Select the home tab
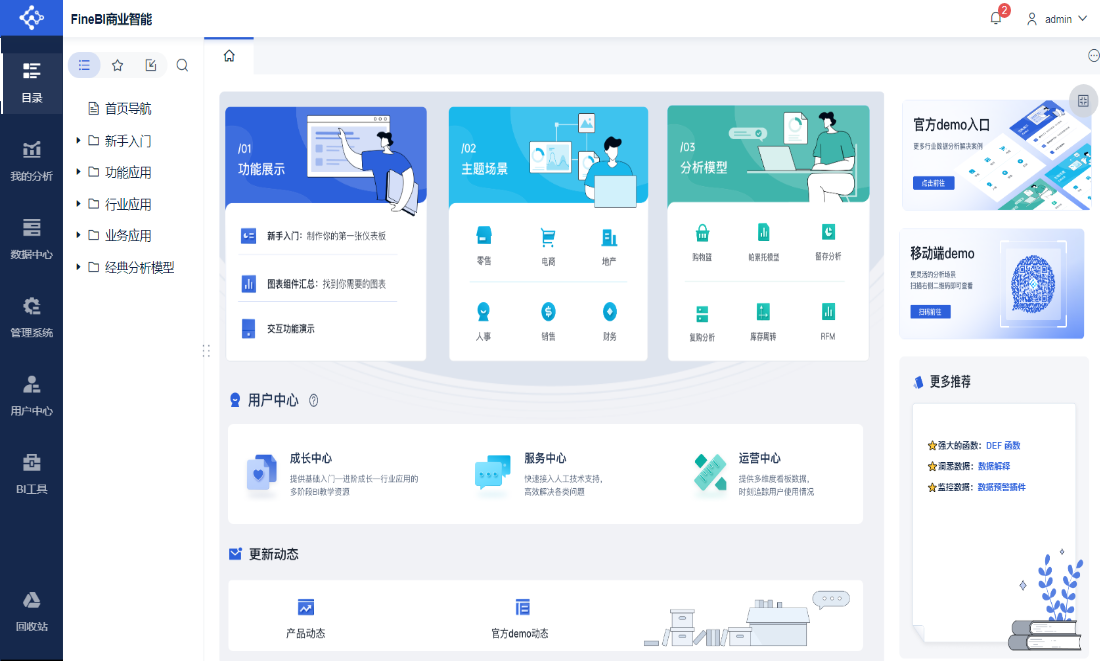The image size is (1100, 661). click(229, 56)
